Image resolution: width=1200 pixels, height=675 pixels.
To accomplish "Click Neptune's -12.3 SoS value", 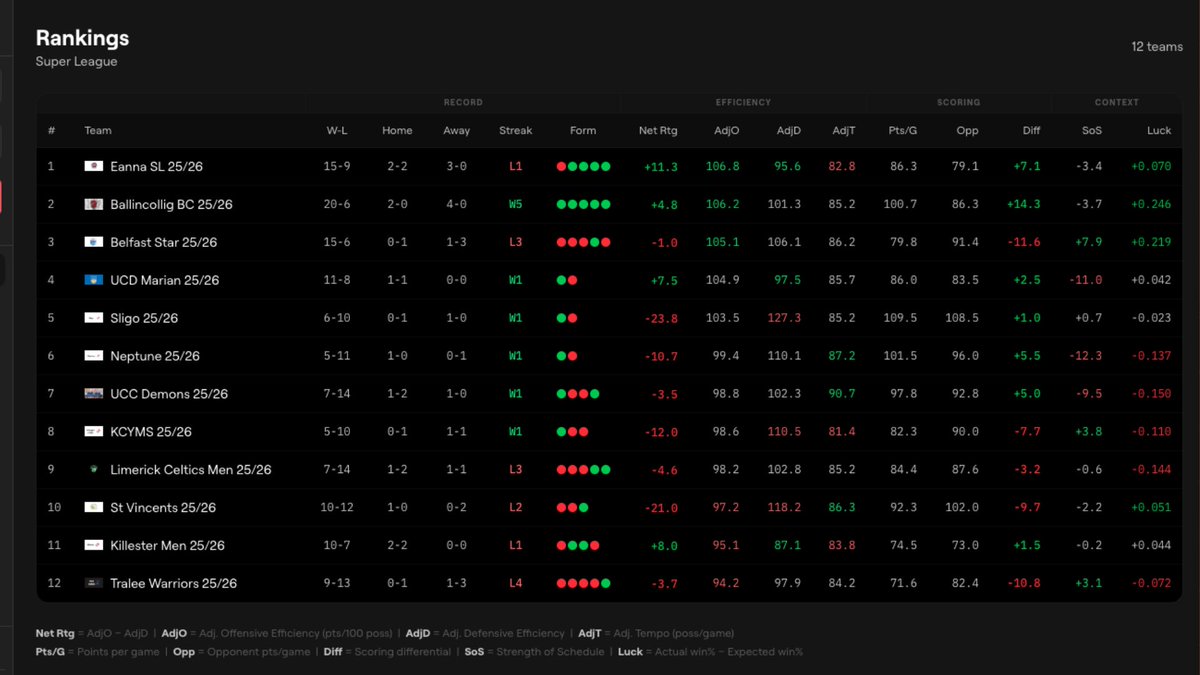I will click(x=1085, y=357).
